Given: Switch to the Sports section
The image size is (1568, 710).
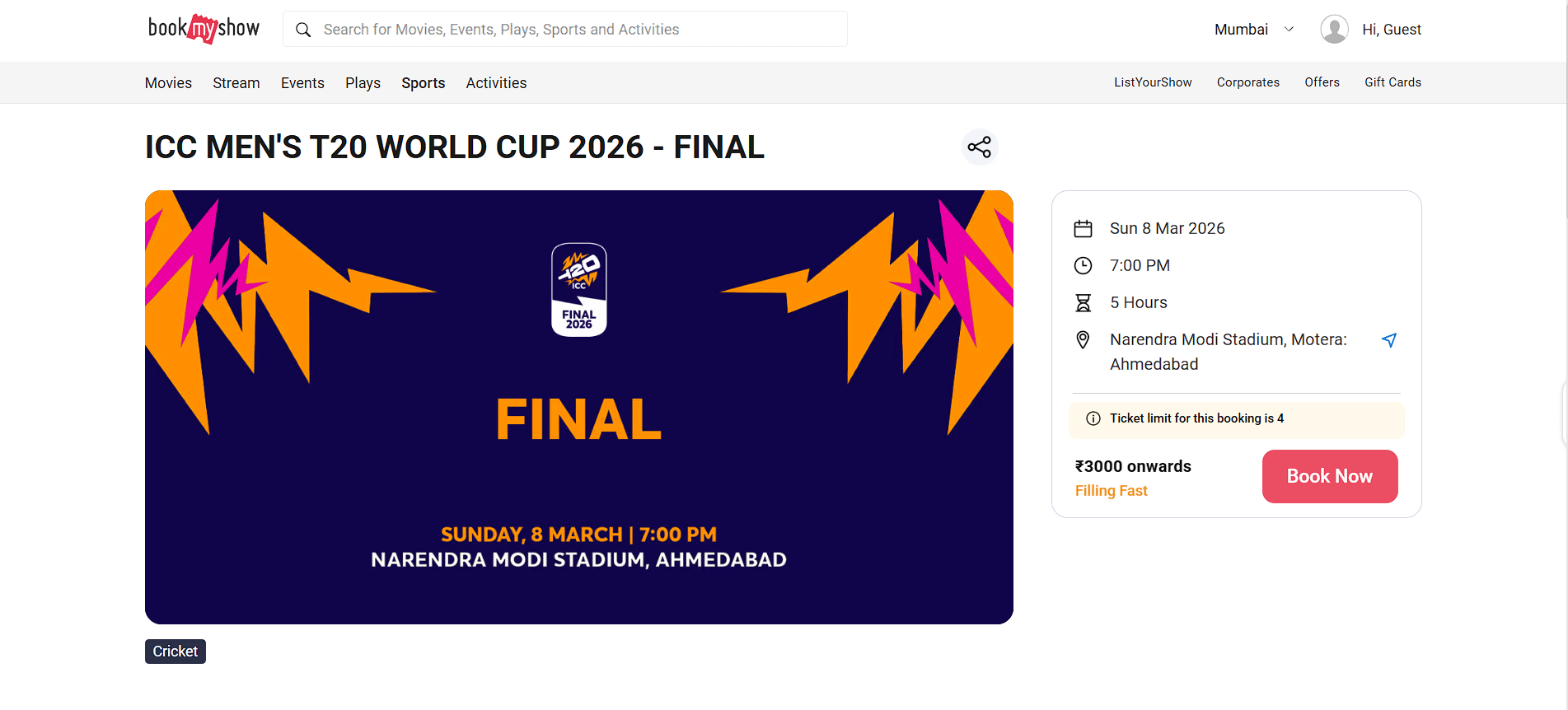Looking at the screenshot, I should tap(423, 82).
